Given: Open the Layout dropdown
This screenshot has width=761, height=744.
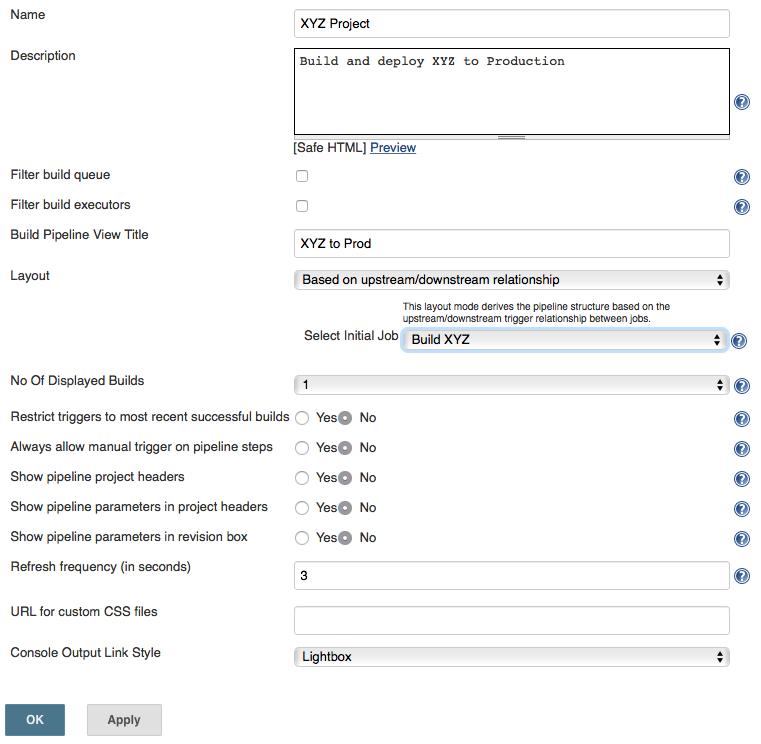Looking at the screenshot, I should pyautogui.click(x=512, y=280).
